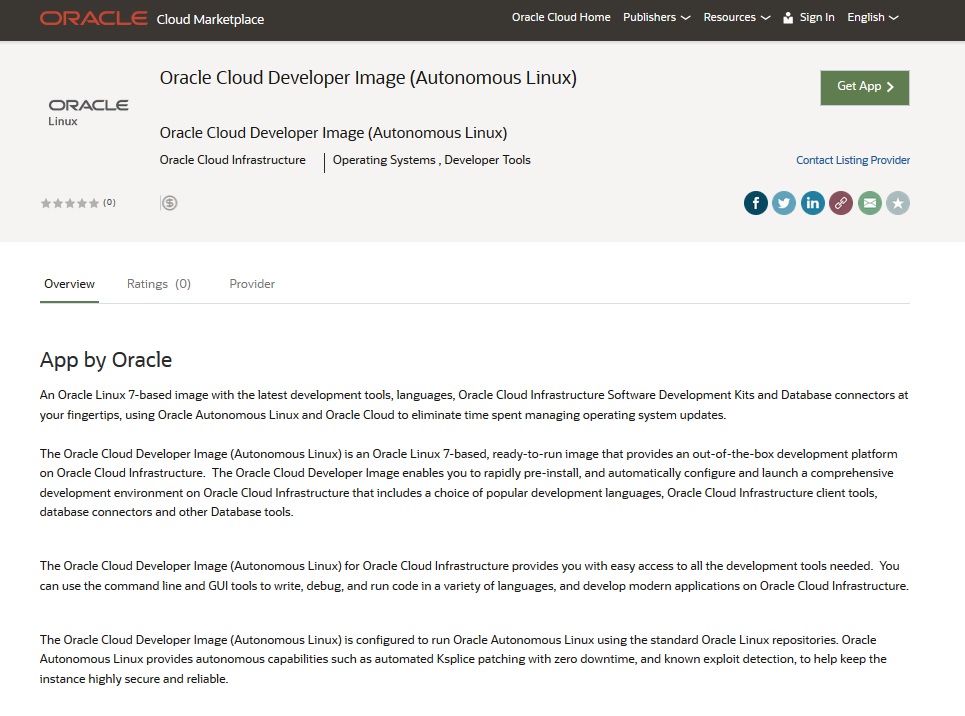
Task: Switch to the Provider tab
Action: click(x=251, y=284)
